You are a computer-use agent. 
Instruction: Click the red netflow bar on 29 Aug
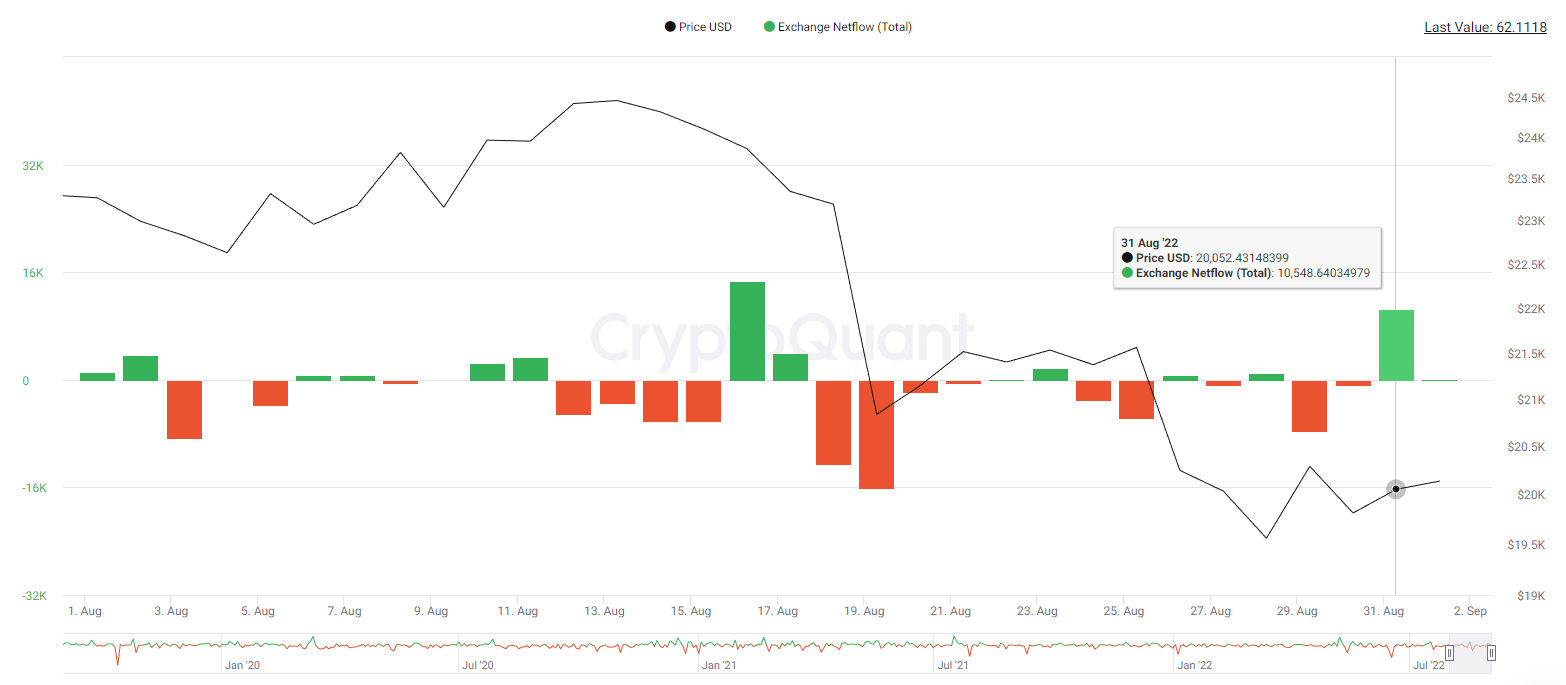[x=1309, y=406]
